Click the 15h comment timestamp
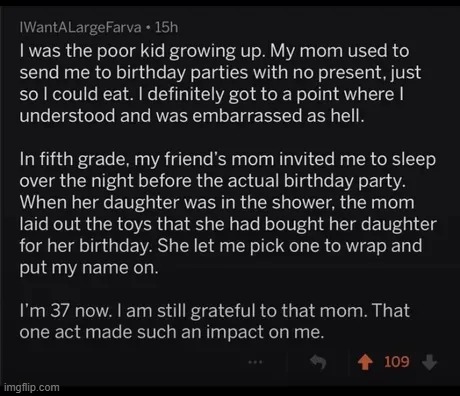 point(166,28)
